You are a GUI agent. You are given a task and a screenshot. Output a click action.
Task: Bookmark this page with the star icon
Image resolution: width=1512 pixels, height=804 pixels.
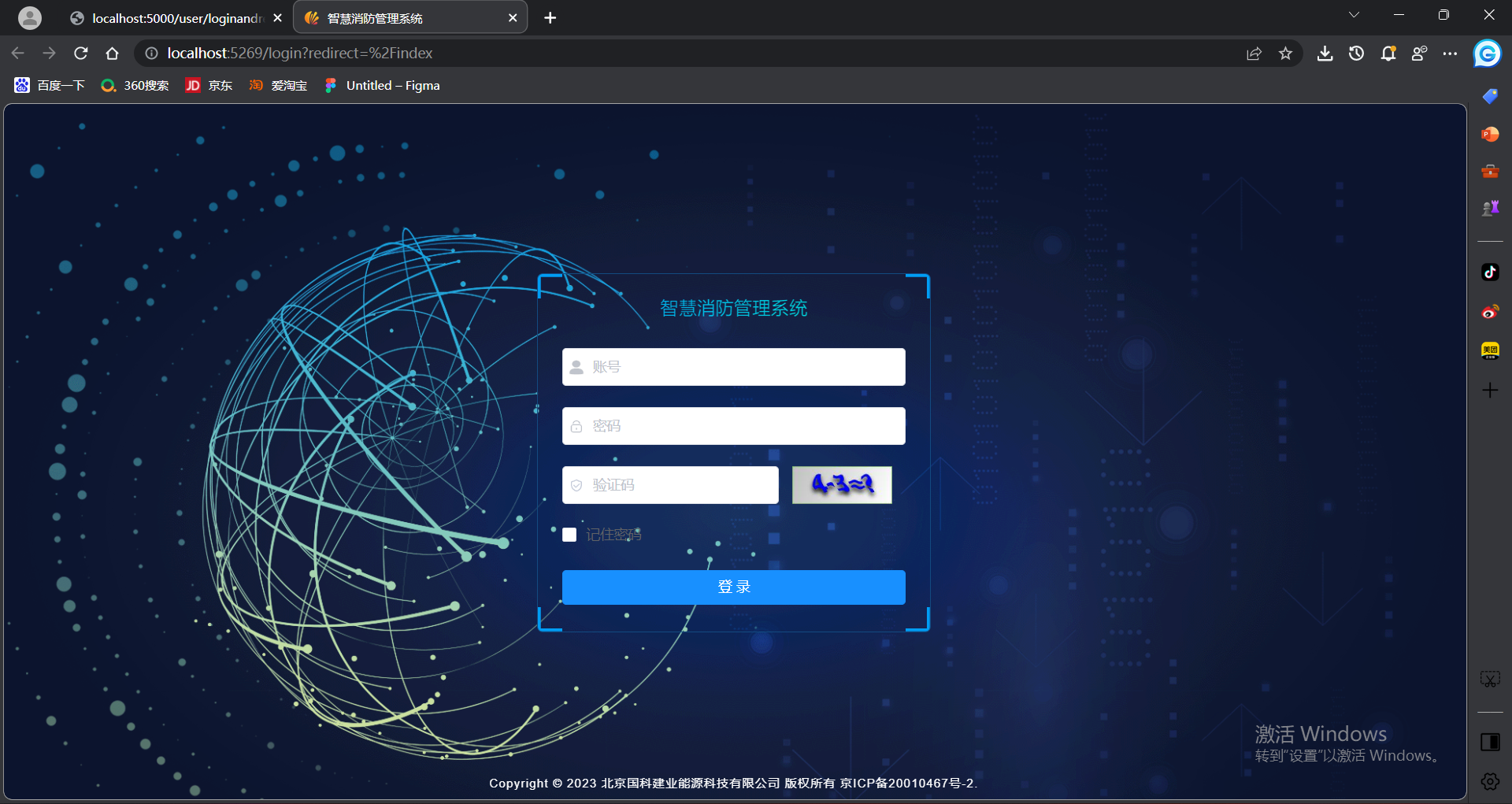(1285, 53)
